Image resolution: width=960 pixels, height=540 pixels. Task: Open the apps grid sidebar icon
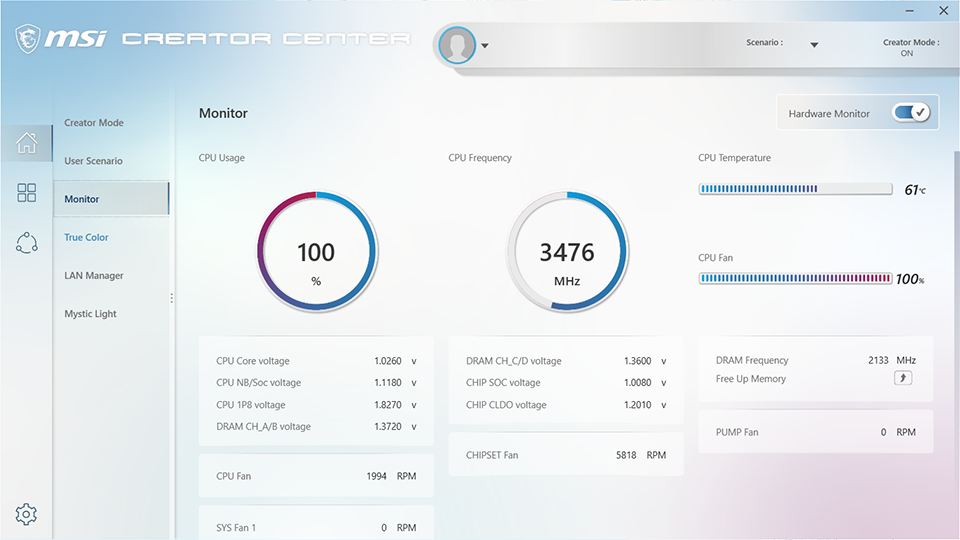tap(26, 193)
